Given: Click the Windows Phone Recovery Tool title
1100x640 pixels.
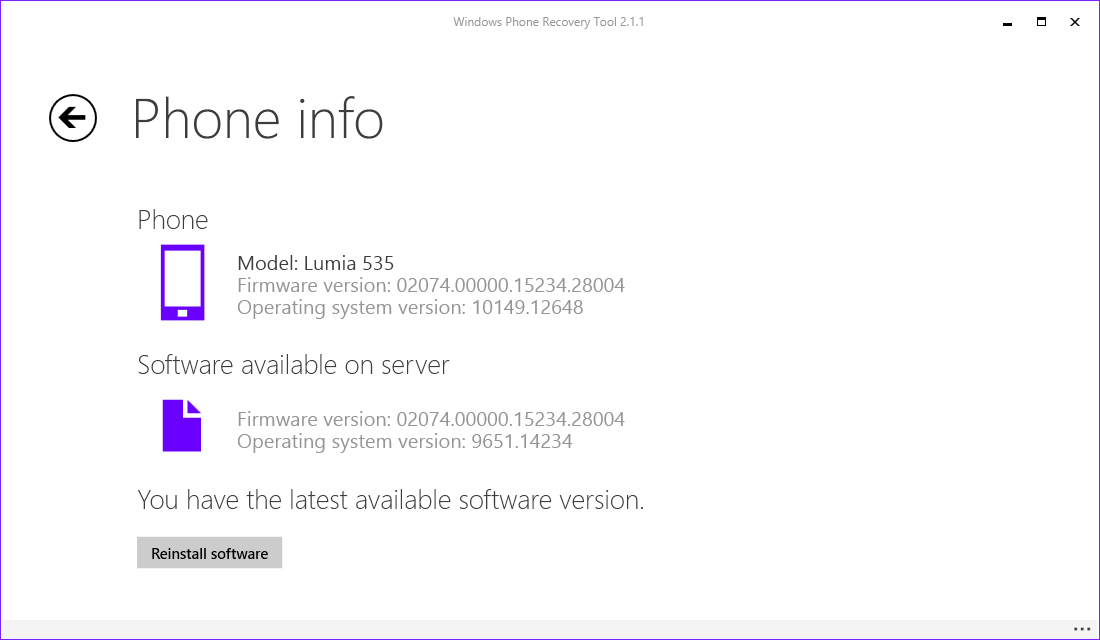Looking at the screenshot, I should 548,21.
